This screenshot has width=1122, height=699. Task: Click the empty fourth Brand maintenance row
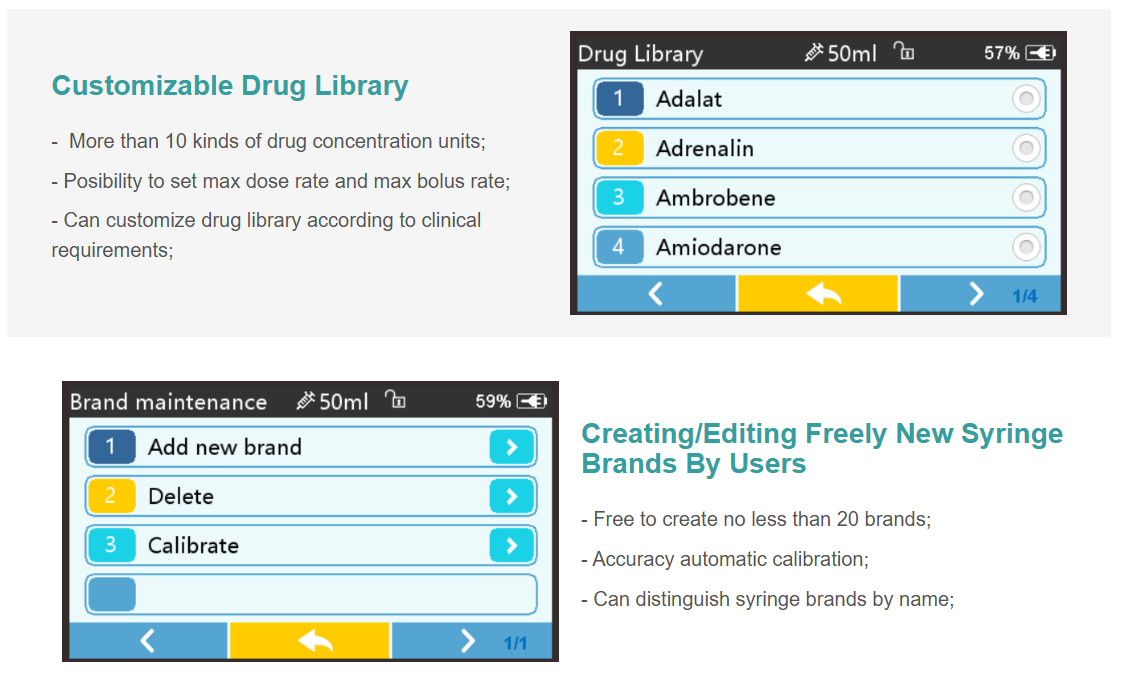pos(311,595)
